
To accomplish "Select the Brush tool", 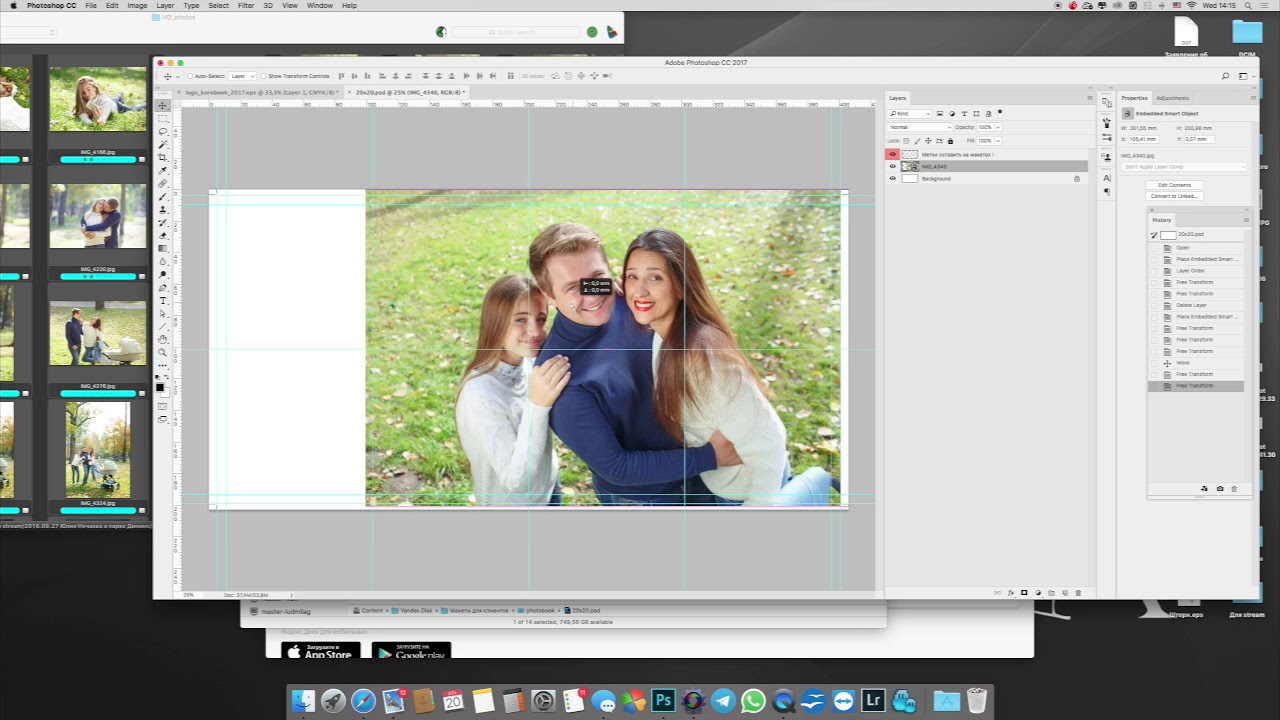I will (163, 197).
